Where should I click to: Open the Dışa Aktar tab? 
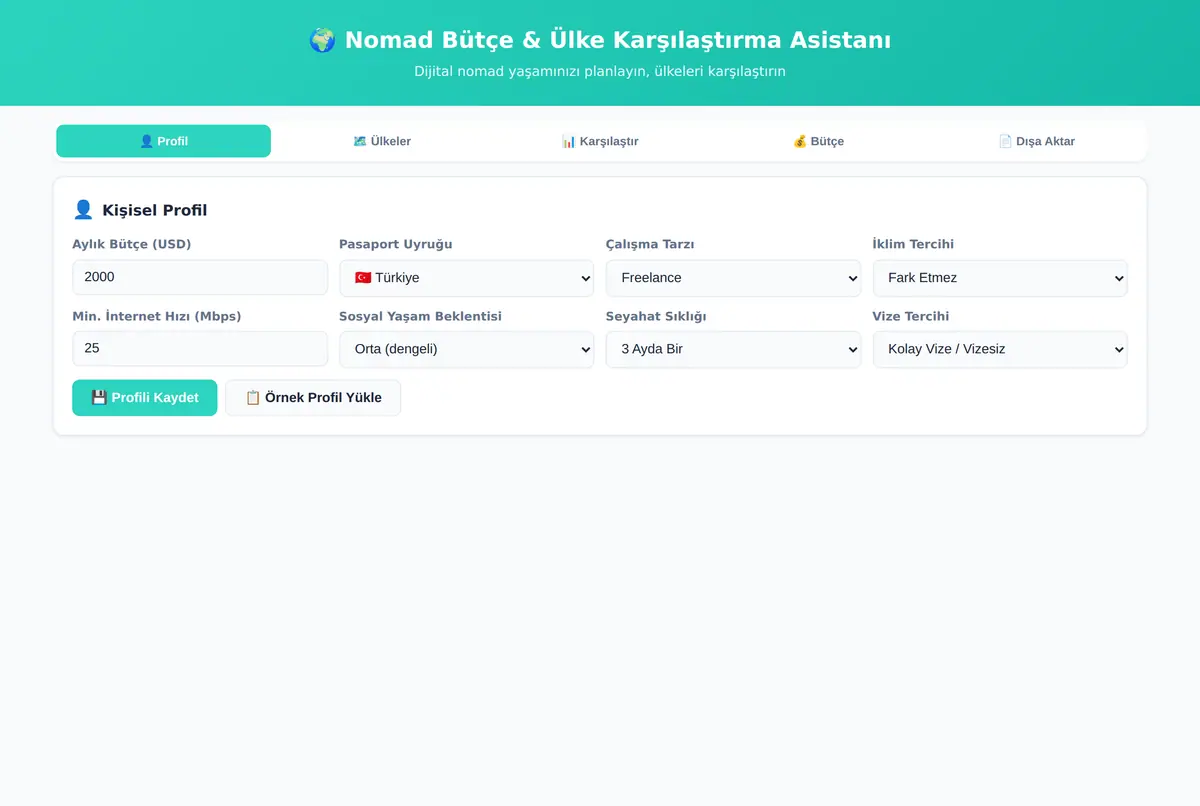pos(1036,141)
